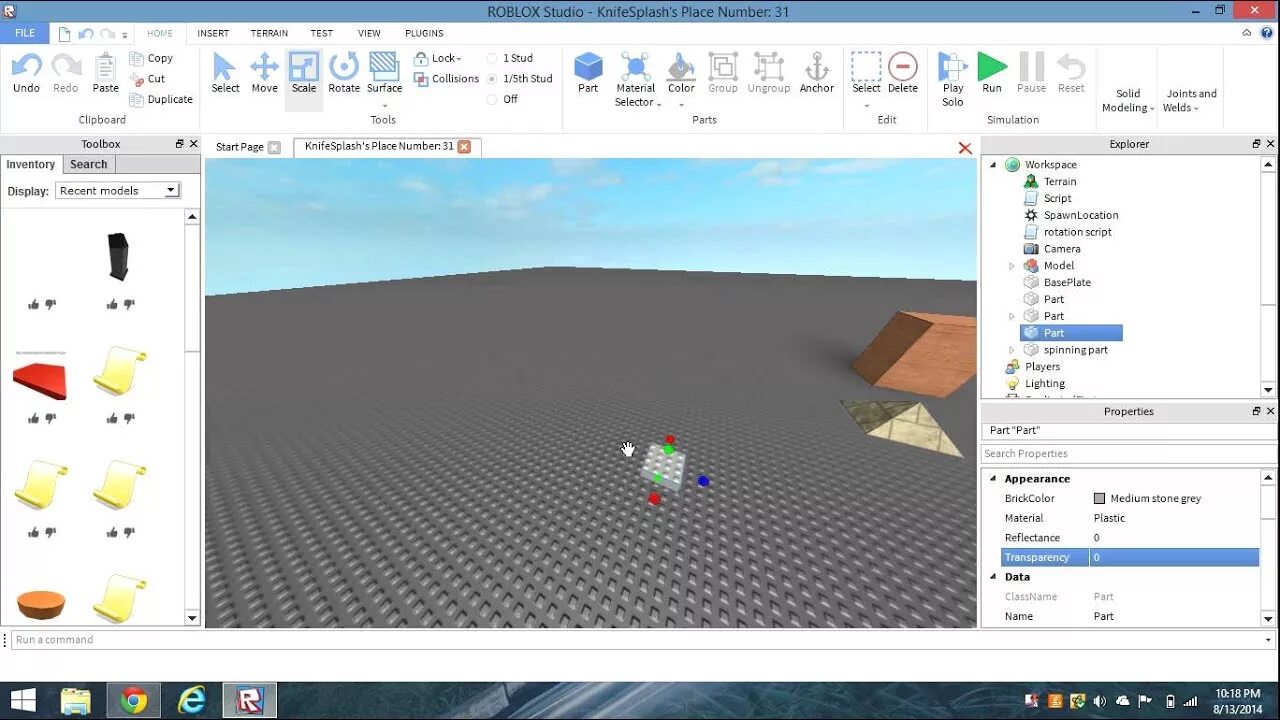Screen dimensions: 1280x720
Task: Switch to the INSERT ribbon tab
Action: pos(213,33)
